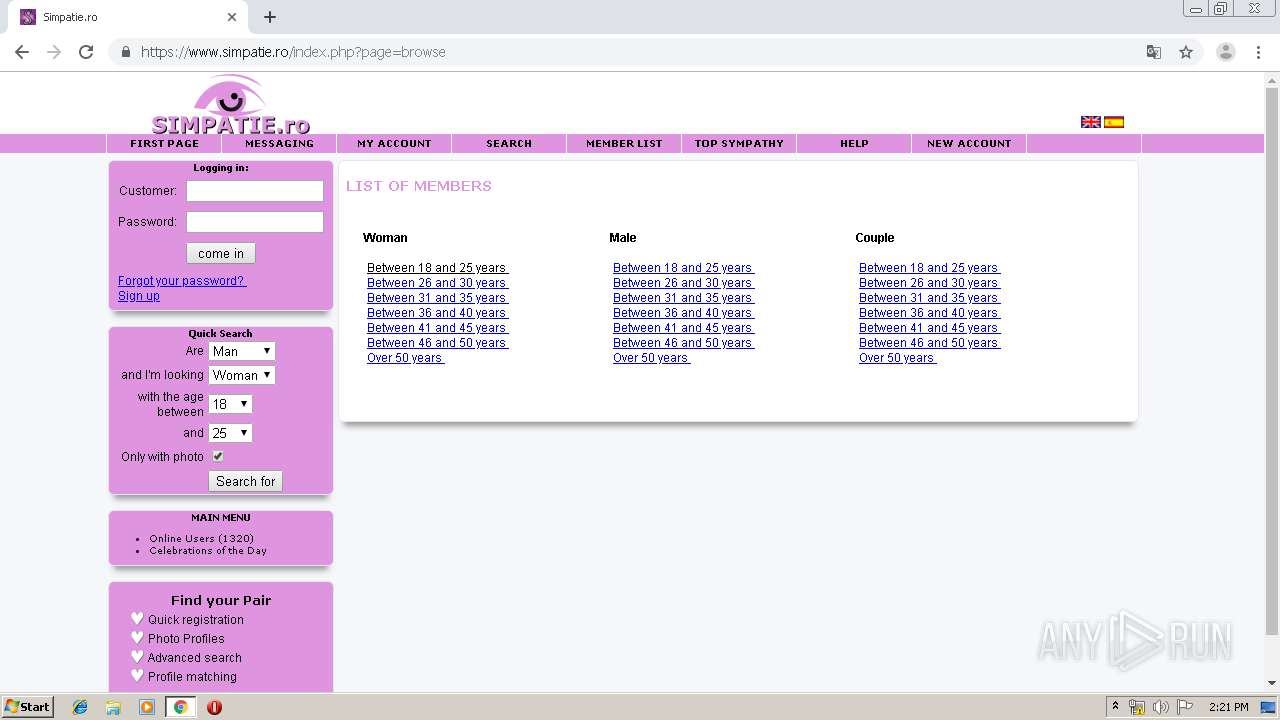Focus the Password input field
The height and width of the screenshot is (720, 1280).
(x=255, y=222)
